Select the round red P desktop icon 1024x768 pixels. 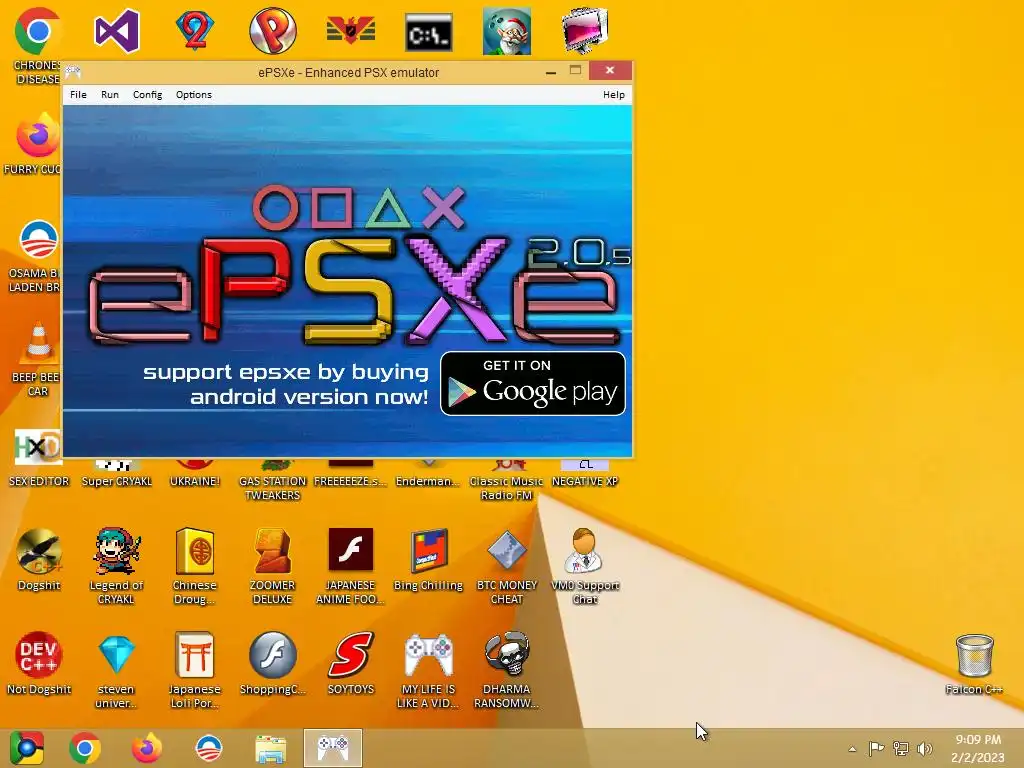[272, 31]
